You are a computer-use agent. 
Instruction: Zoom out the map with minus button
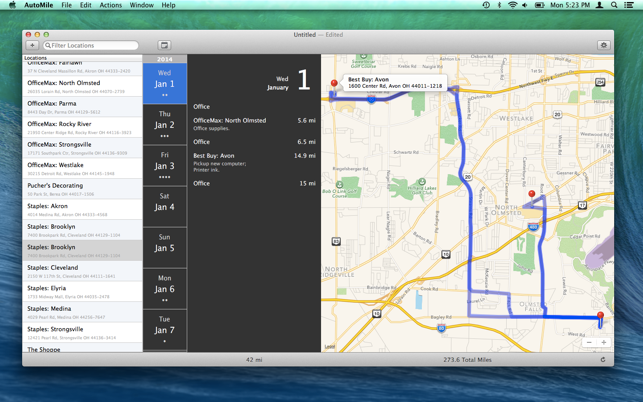(589, 343)
